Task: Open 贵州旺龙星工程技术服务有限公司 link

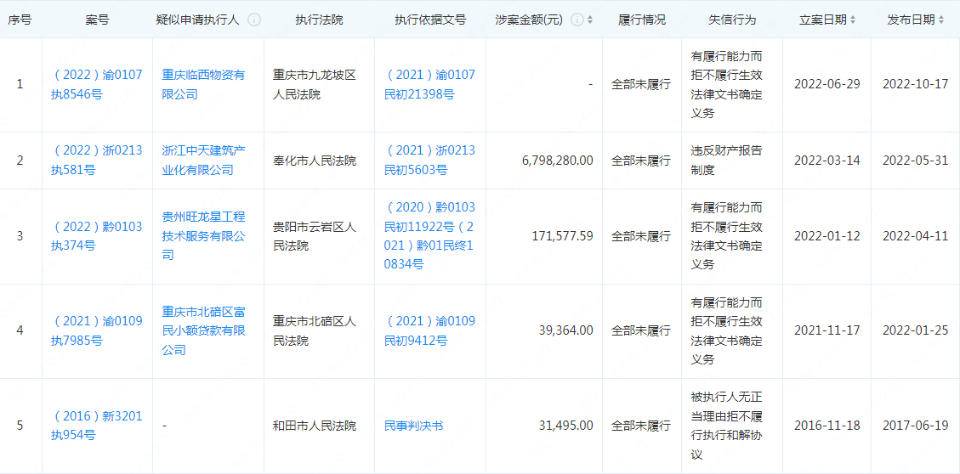Action: tap(203, 236)
